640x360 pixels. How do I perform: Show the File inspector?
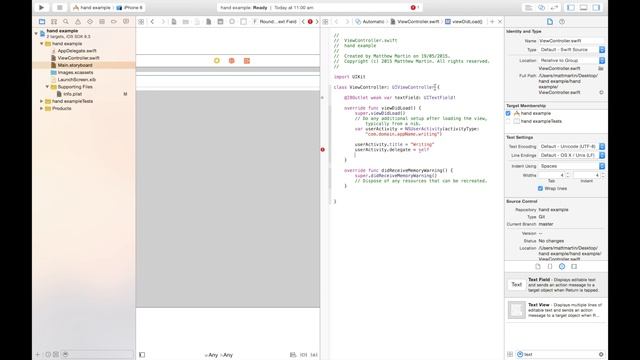tap(550, 22)
